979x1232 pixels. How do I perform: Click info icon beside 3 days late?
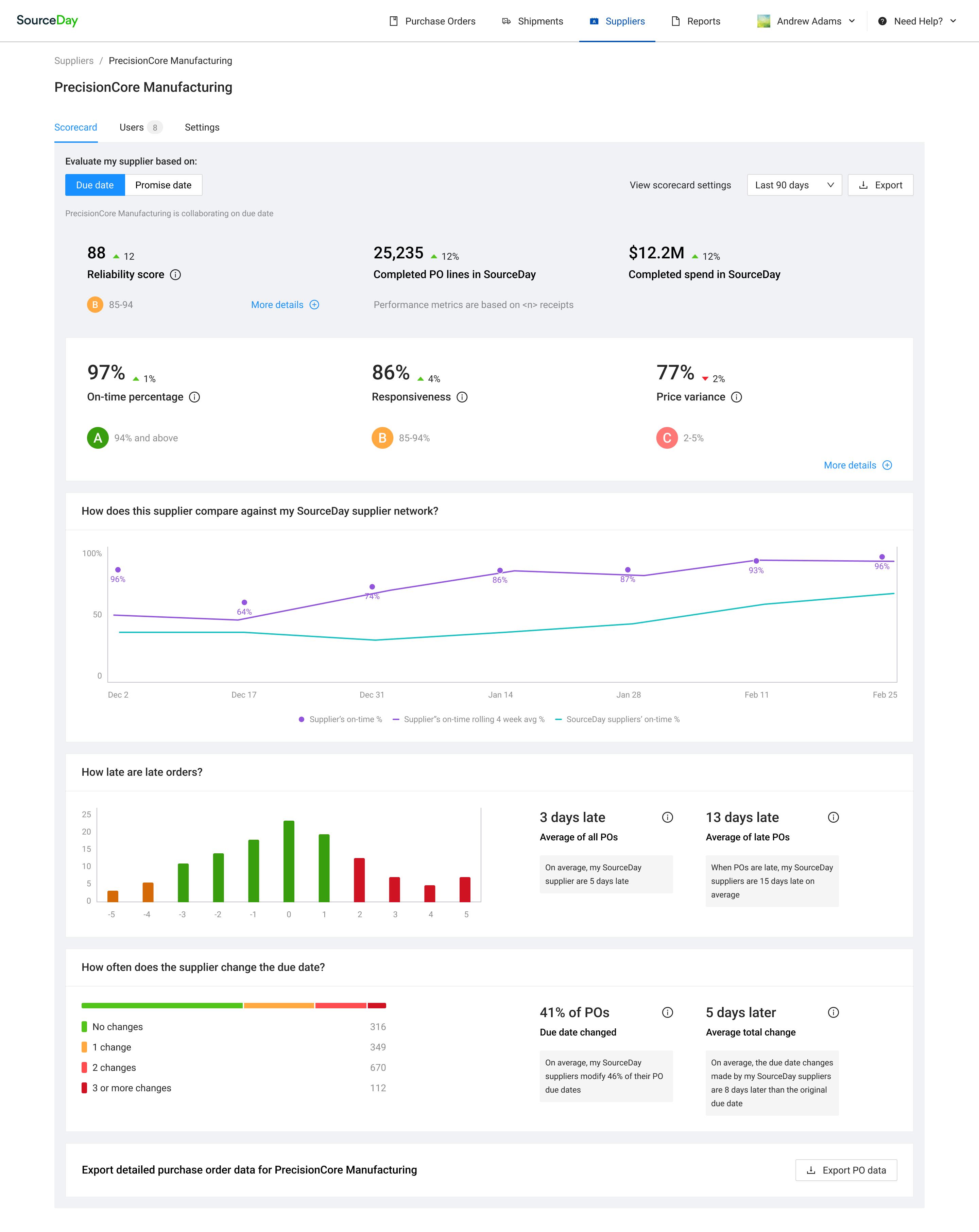click(x=667, y=817)
